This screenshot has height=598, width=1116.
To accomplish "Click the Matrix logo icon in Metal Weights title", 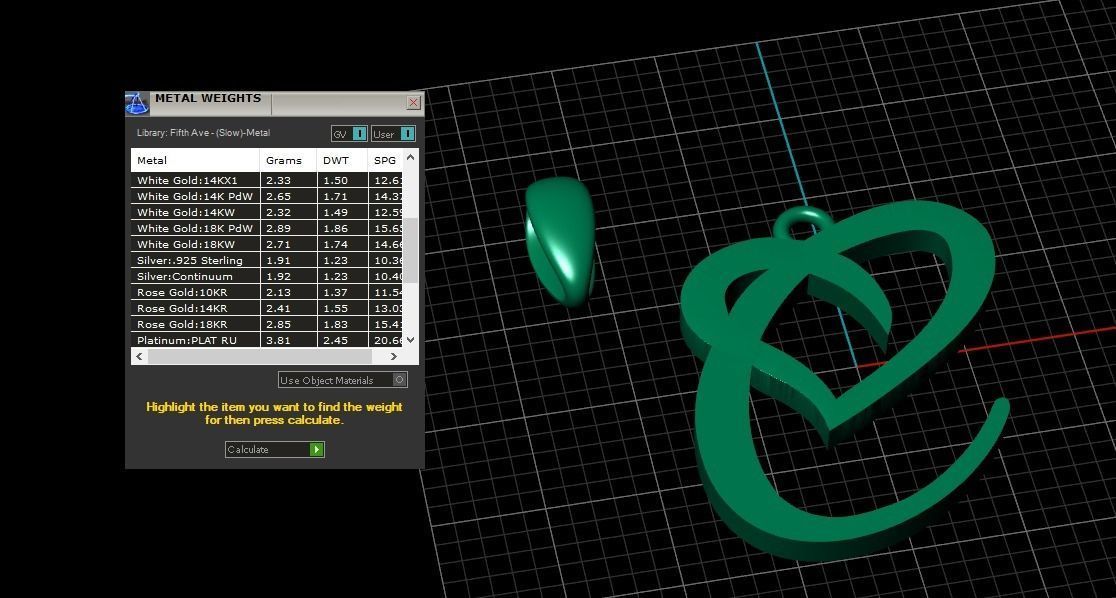I will pos(137,103).
